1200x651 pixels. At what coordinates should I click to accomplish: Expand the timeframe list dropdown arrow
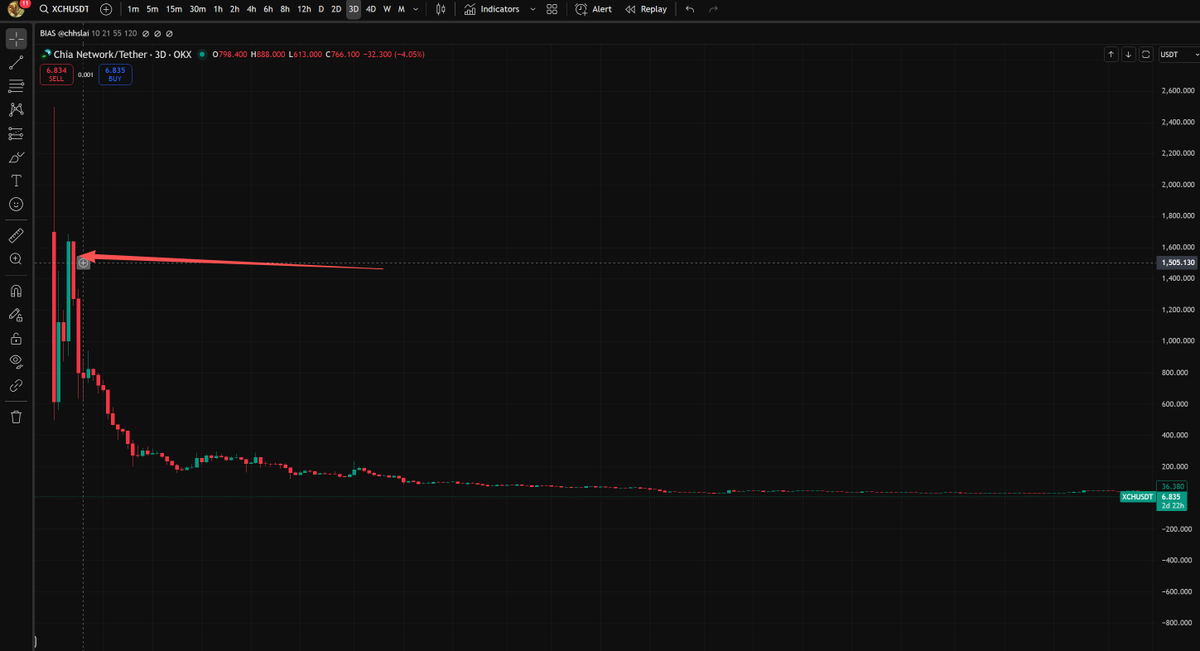pyautogui.click(x=416, y=9)
